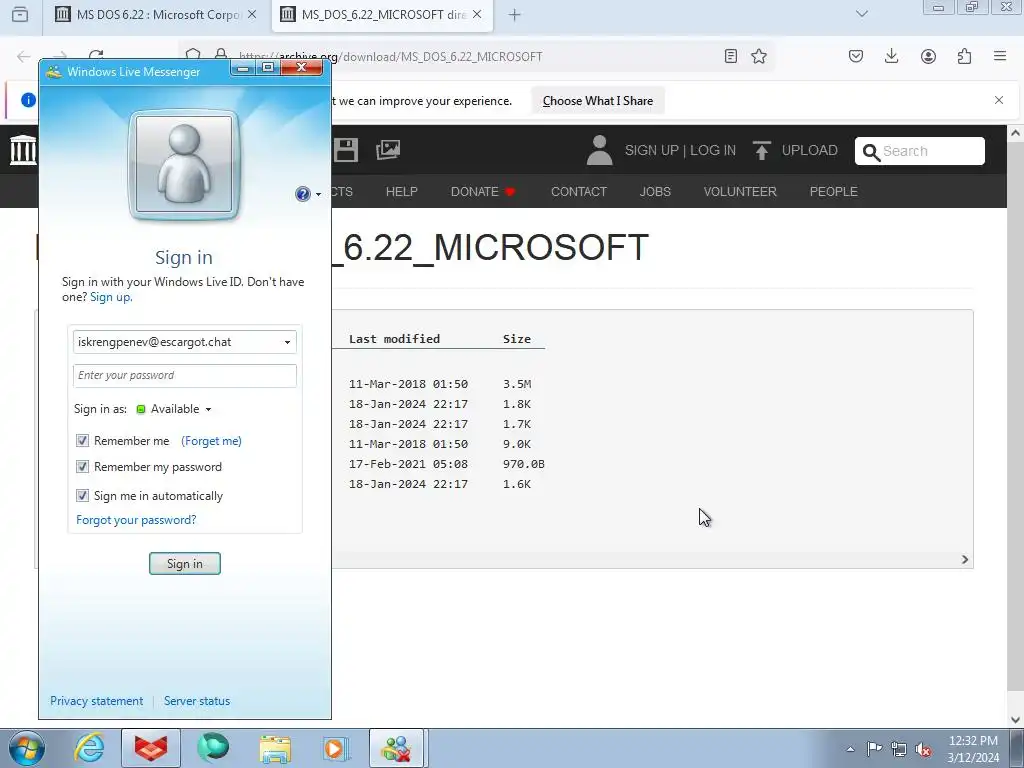
Task: Open the dropdown arrow beside the help icon
Action: click(318, 195)
